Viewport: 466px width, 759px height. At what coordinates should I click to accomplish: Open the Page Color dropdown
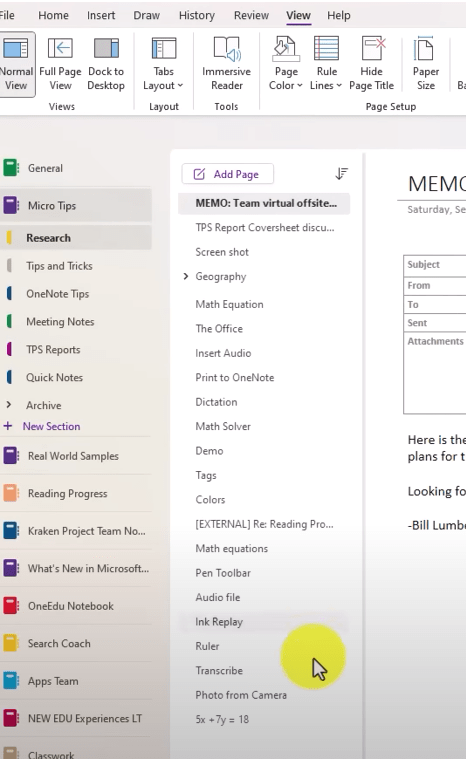(x=286, y=64)
